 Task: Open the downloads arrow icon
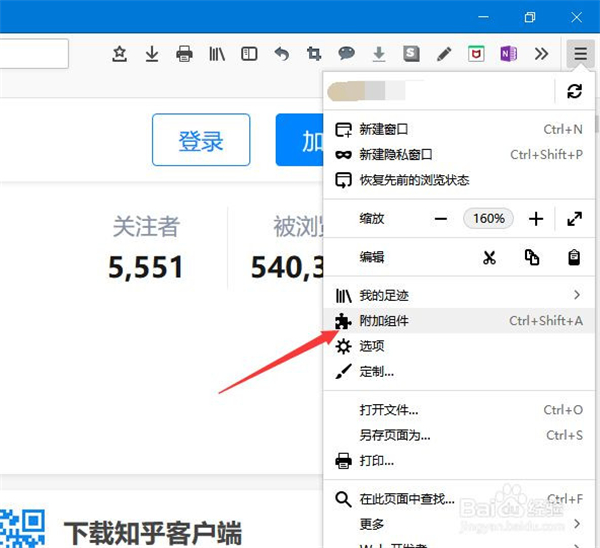(x=152, y=54)
